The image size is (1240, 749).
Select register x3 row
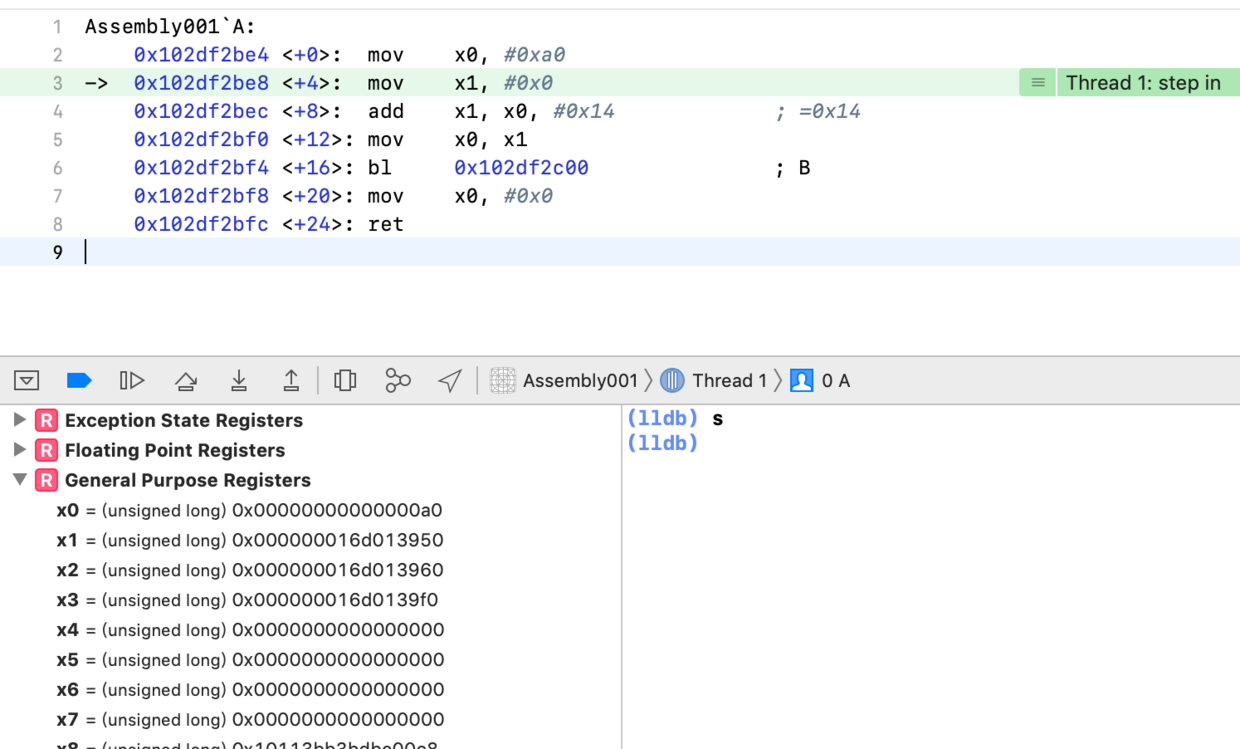pyautogui.click(x=310, y=600)
